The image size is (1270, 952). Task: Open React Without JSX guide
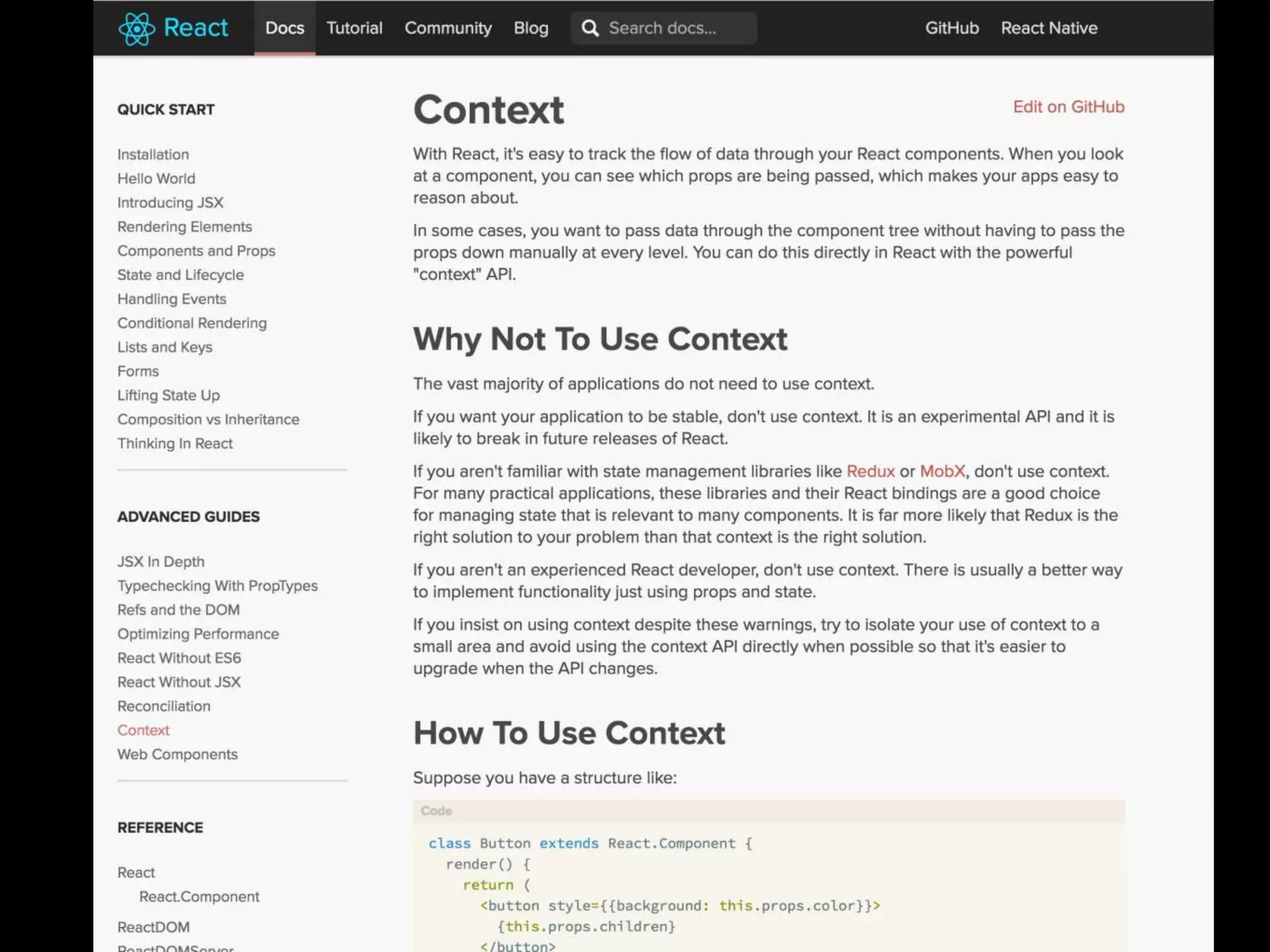pos(179,682)
